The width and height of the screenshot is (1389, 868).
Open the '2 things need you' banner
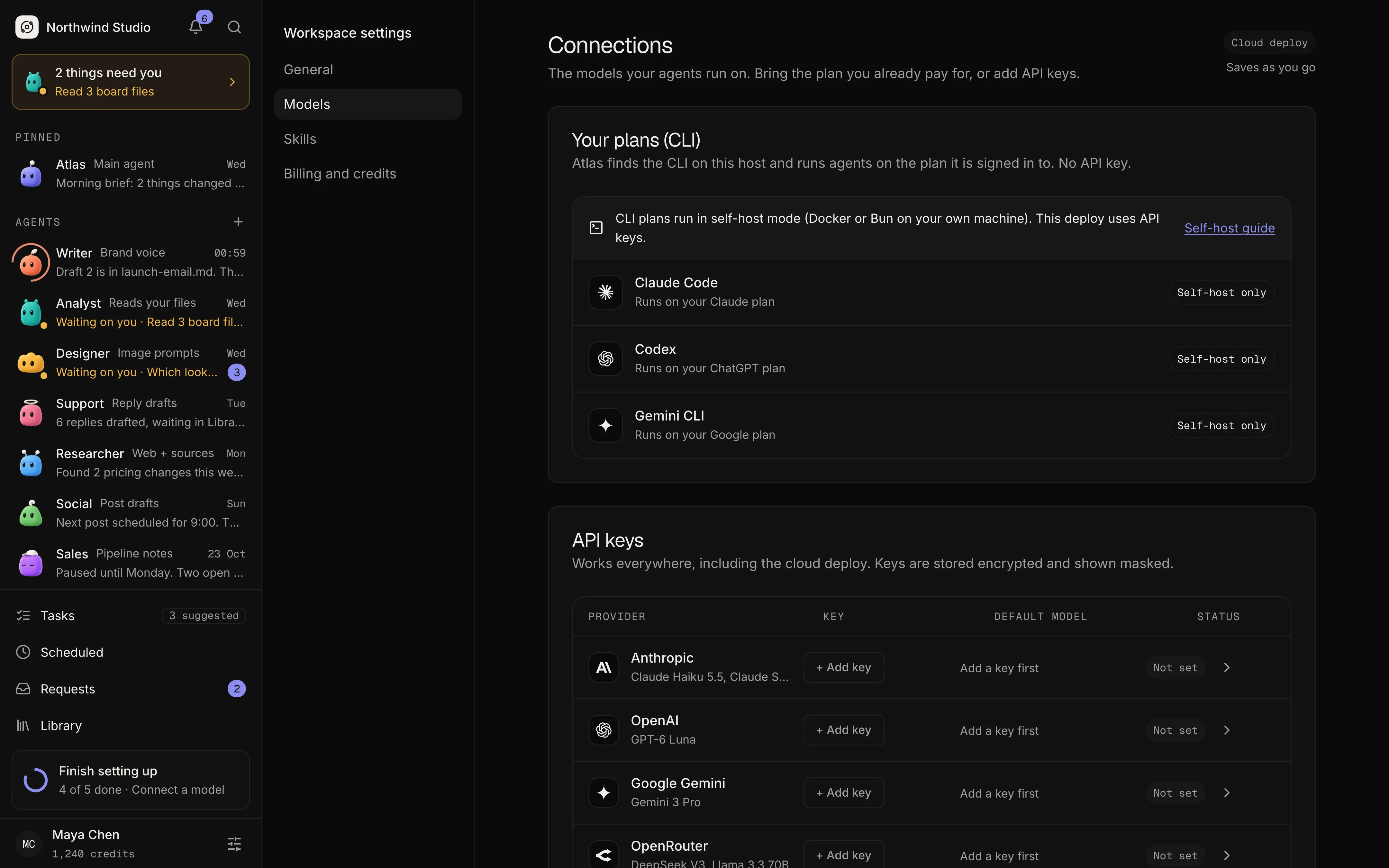pos(131,82)
